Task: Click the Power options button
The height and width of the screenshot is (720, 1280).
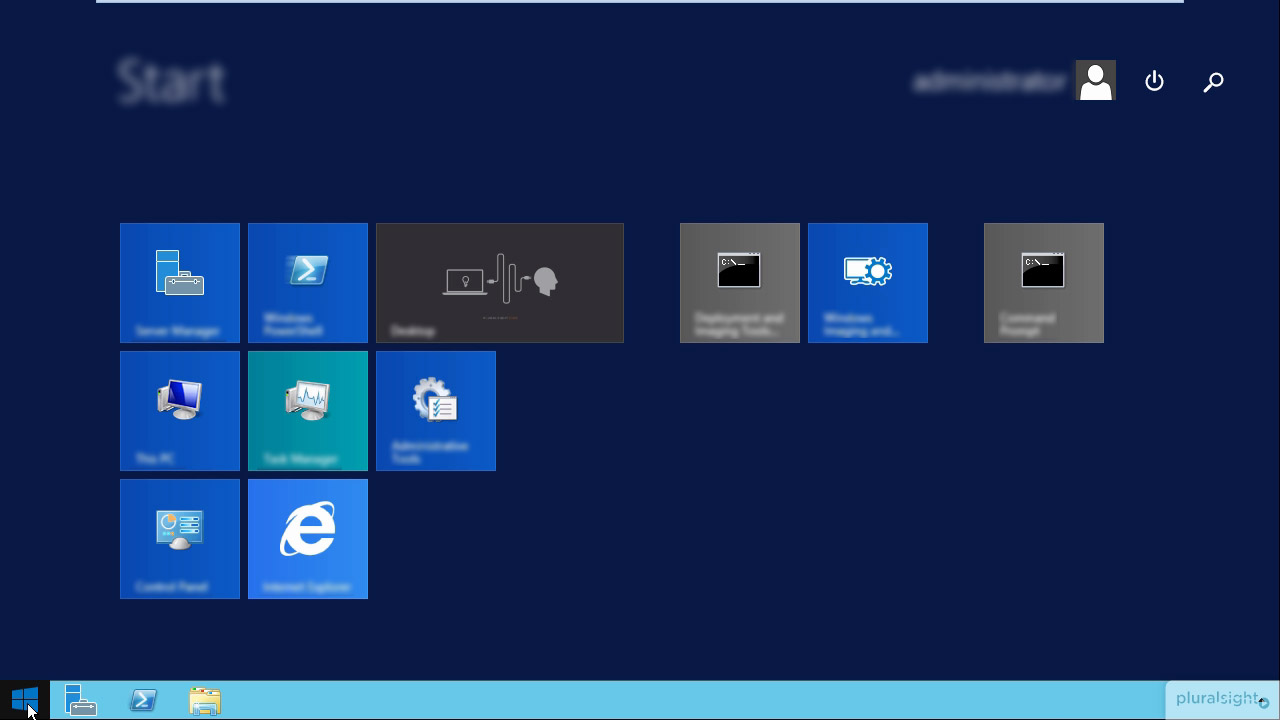Action: coord(1154,81)
